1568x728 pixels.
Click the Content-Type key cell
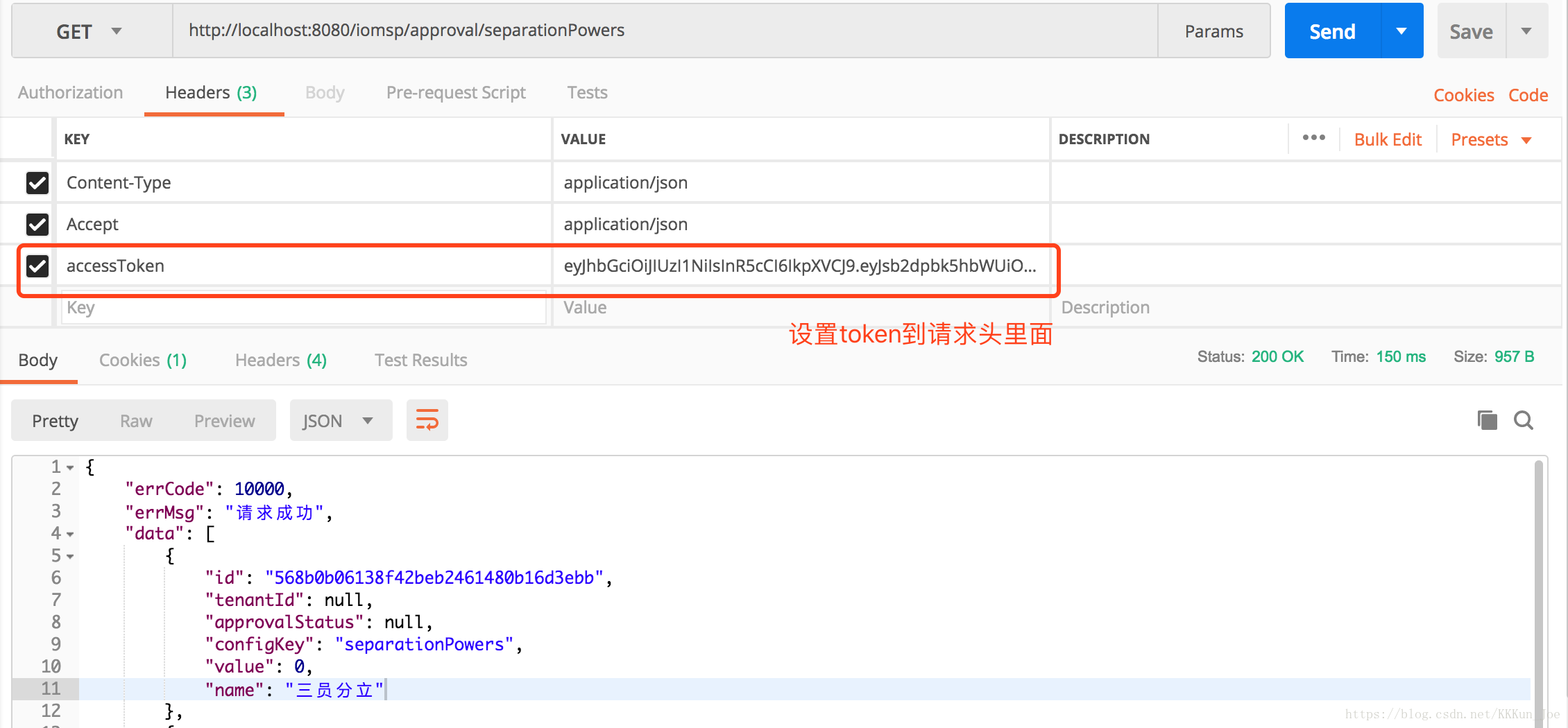point(304,183)
